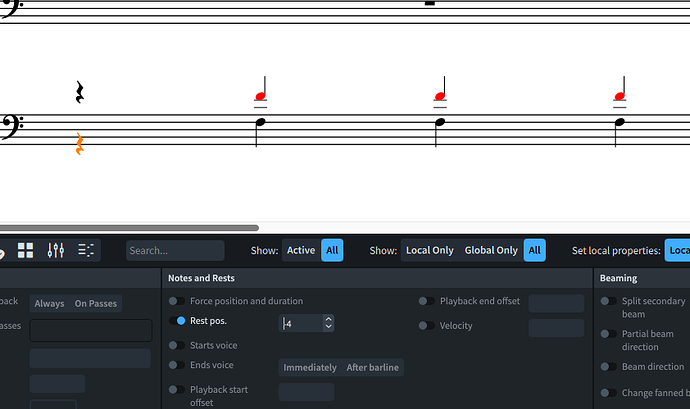
Task: Toggle Change fanned beam property
Action: pyautogui.click(x=609, y=393)
